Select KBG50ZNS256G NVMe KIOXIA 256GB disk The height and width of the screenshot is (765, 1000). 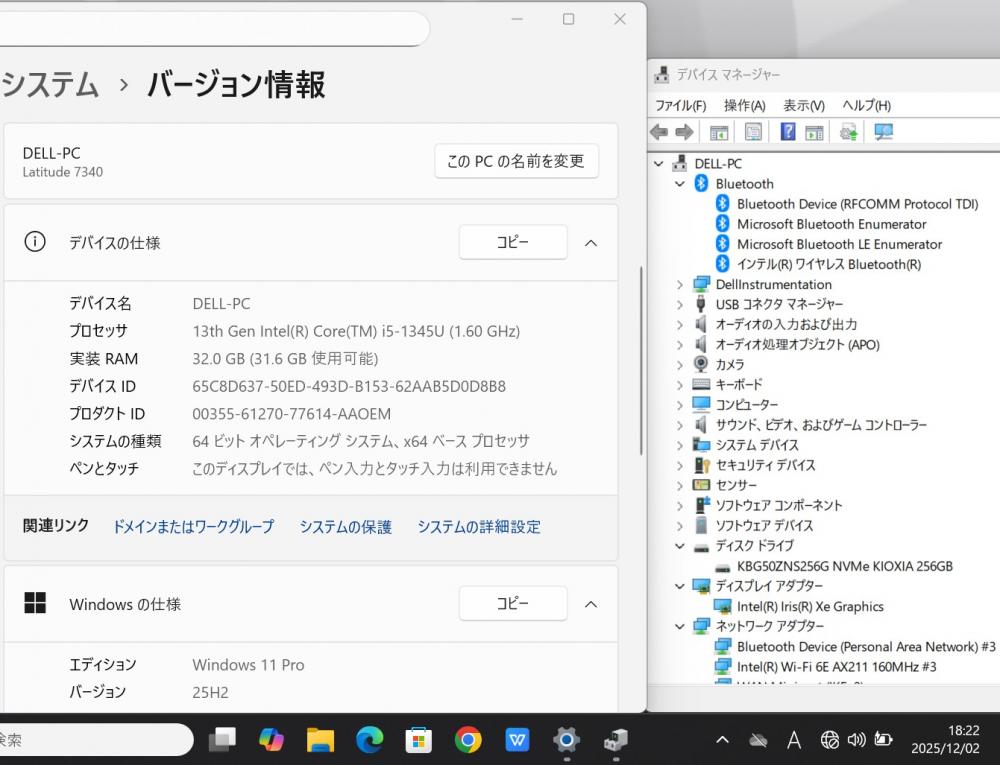click(844, 566)
